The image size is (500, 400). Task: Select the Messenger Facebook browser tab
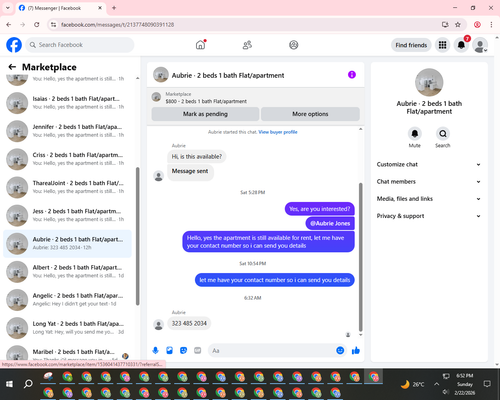(x=61, y=8)
